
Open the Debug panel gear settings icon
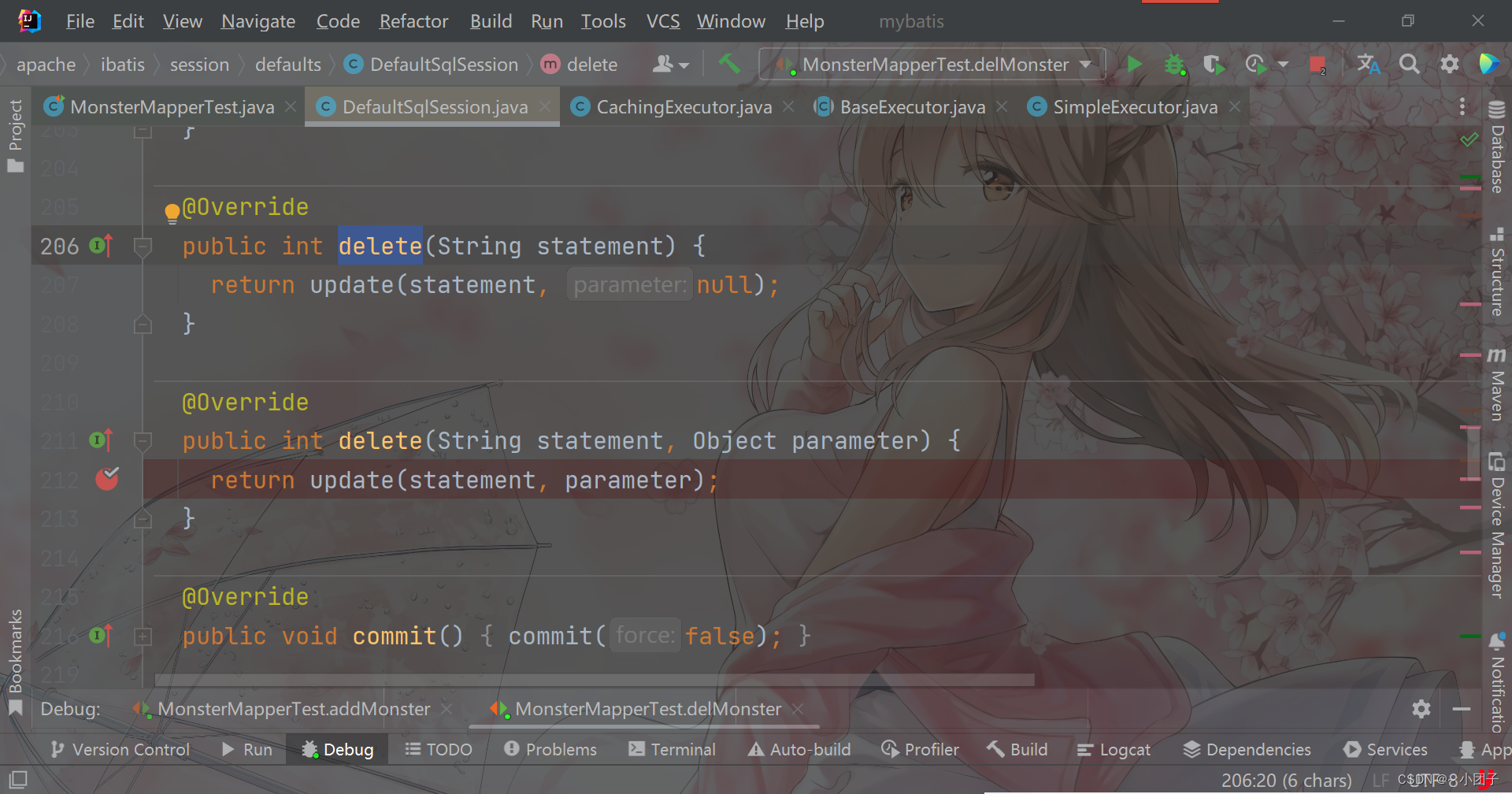[1421, 709]
